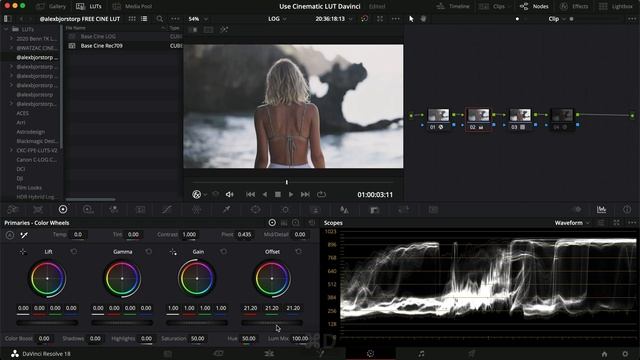Open the Motion Effects palette icon

(x=140, y=209)
